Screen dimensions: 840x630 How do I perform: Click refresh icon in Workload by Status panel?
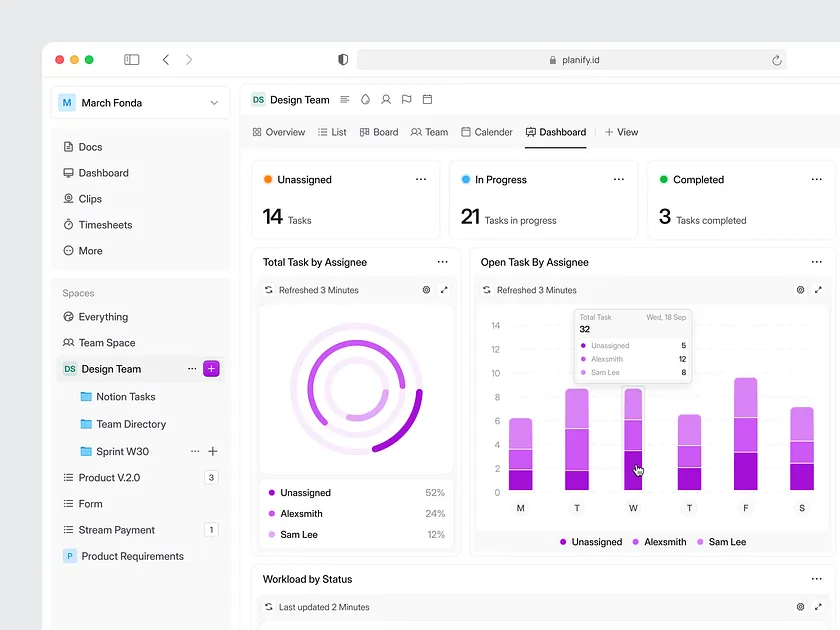click(x=268, y=607)
